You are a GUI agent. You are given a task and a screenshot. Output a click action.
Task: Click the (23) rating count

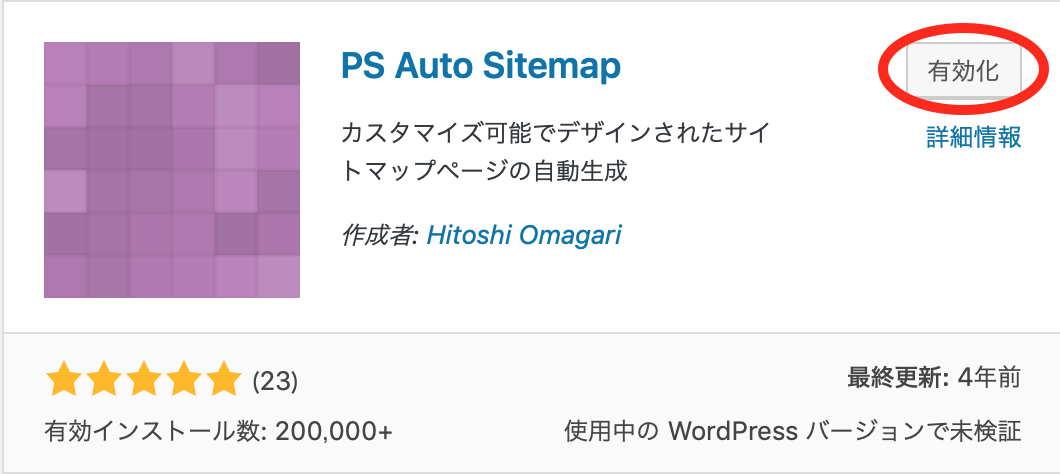coord(274,382)
